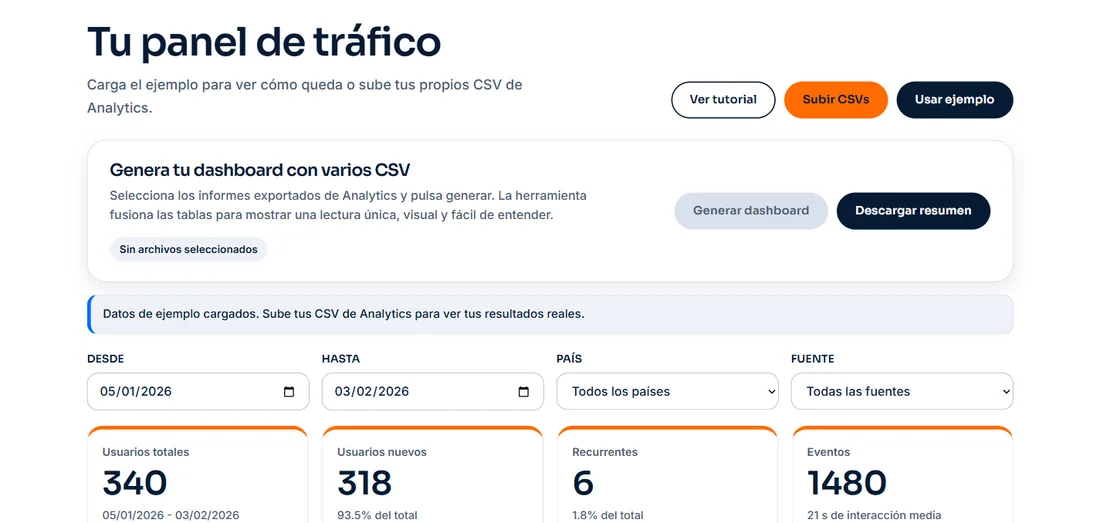Download summary with Descargar resumen
1100x523 pixels.
pyautogui.click(x=913, y=210)
